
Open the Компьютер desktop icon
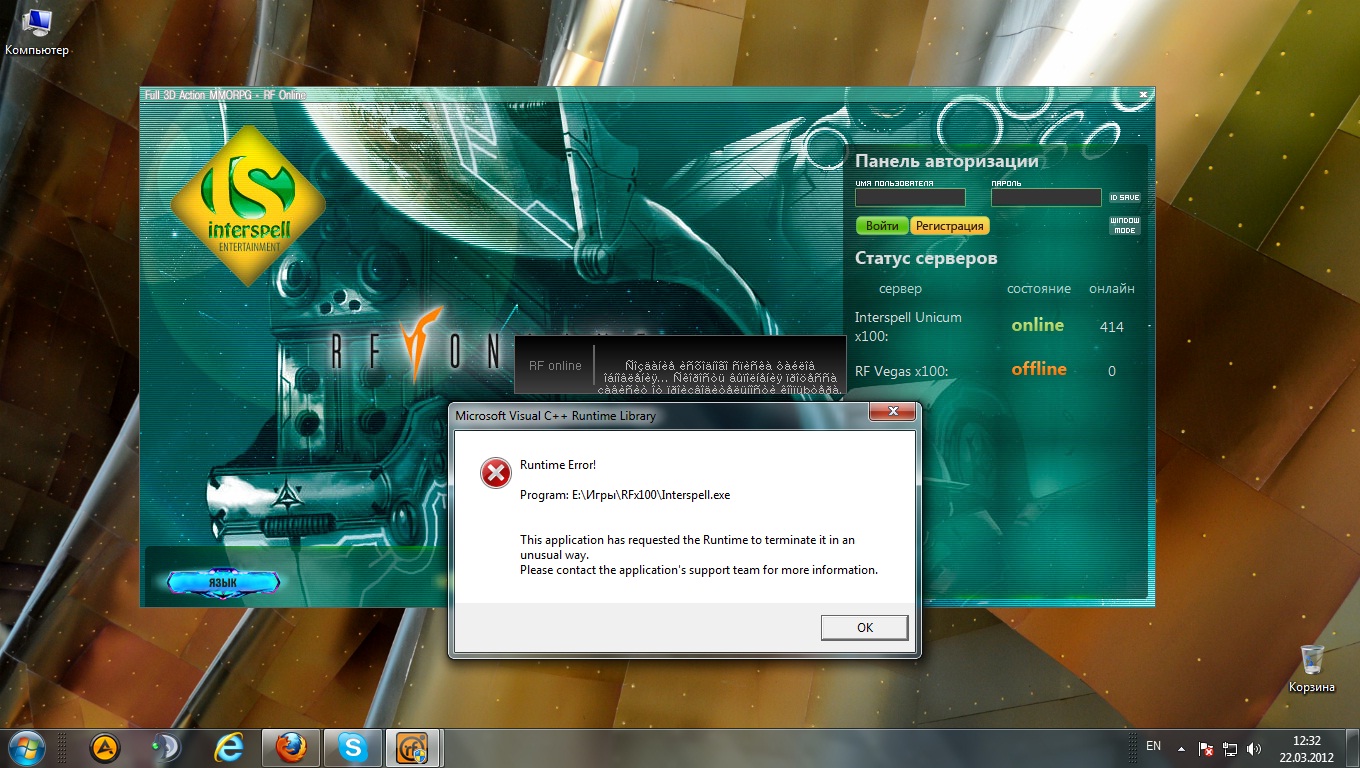pos(37,31)
